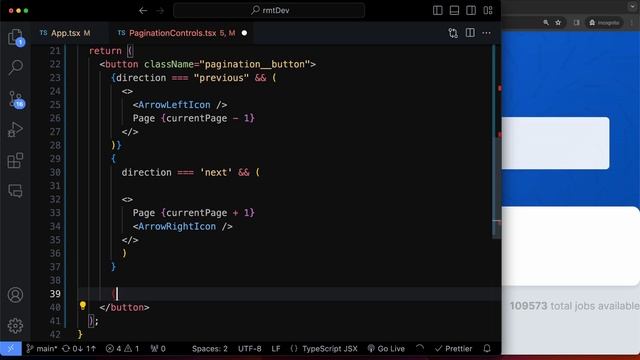The width and height of the screenshot is (640, 360).
Task: Go forward with the navigation arrow
Action: click(160, 11)
